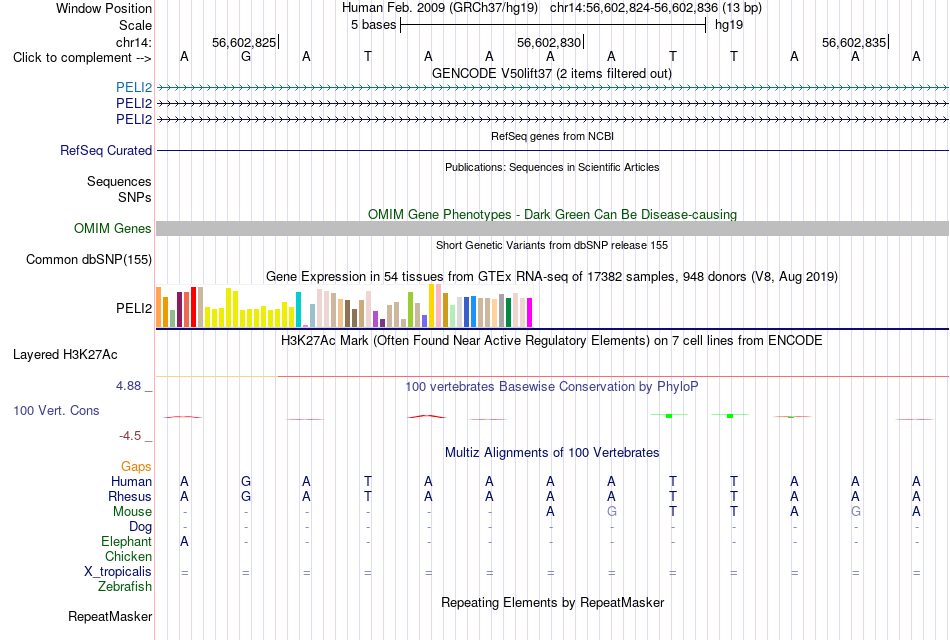Click the Mouse species label
The image size is (950, 640).
point(133,512)
